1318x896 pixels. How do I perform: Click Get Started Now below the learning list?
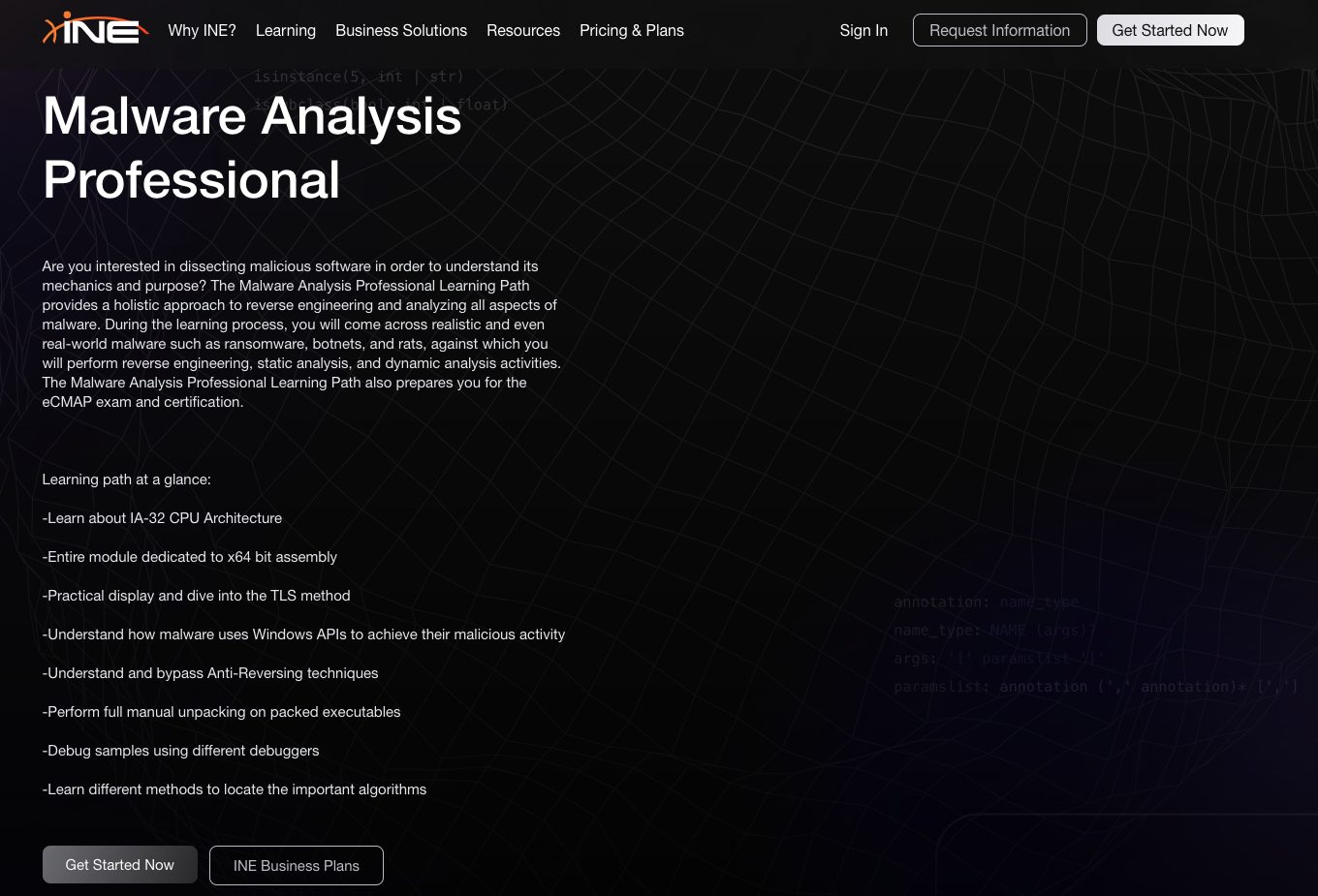point(120,865)
